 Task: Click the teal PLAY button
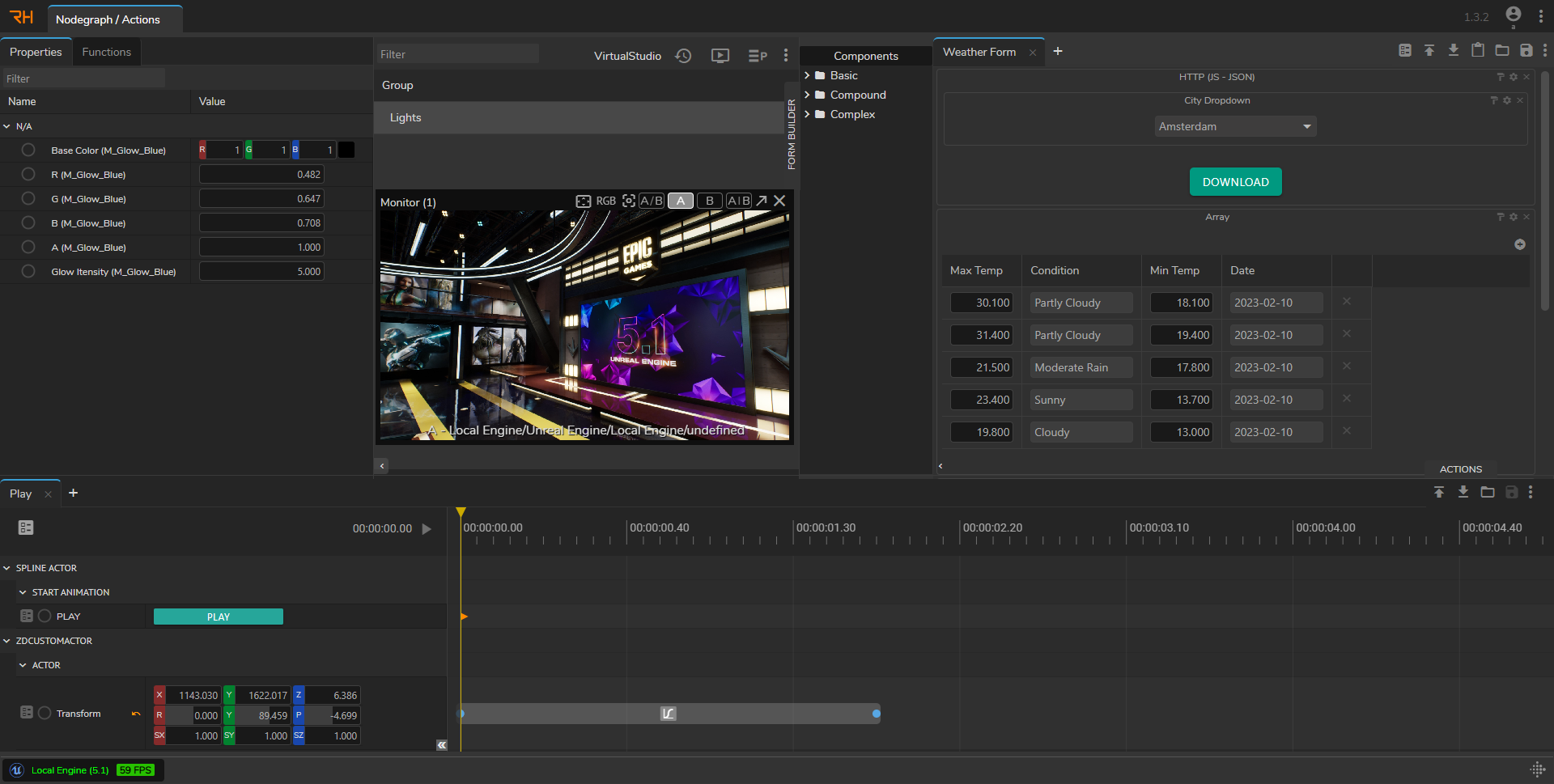[x=218, y=617]
